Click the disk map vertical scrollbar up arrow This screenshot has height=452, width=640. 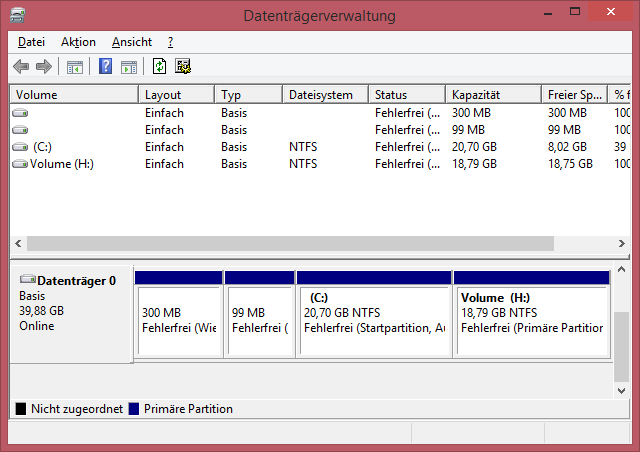click(x=622, y=269)
